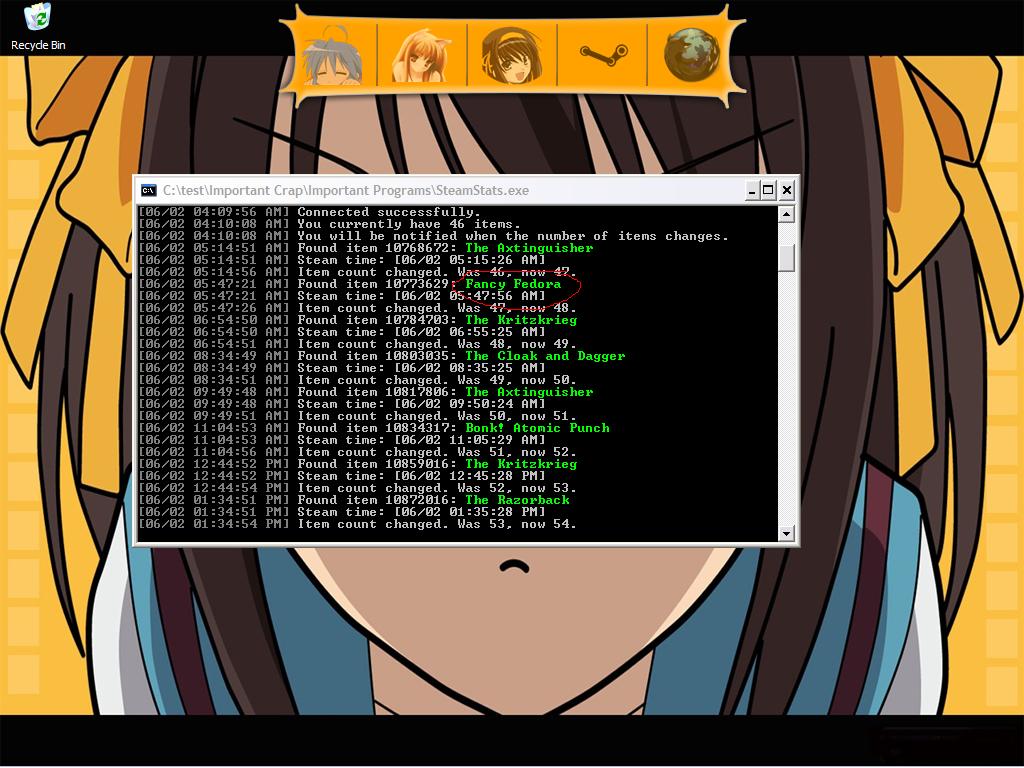Open the Recycle Bin desktop icon
The image size is (1024, 768).
[x=38, y=27]
